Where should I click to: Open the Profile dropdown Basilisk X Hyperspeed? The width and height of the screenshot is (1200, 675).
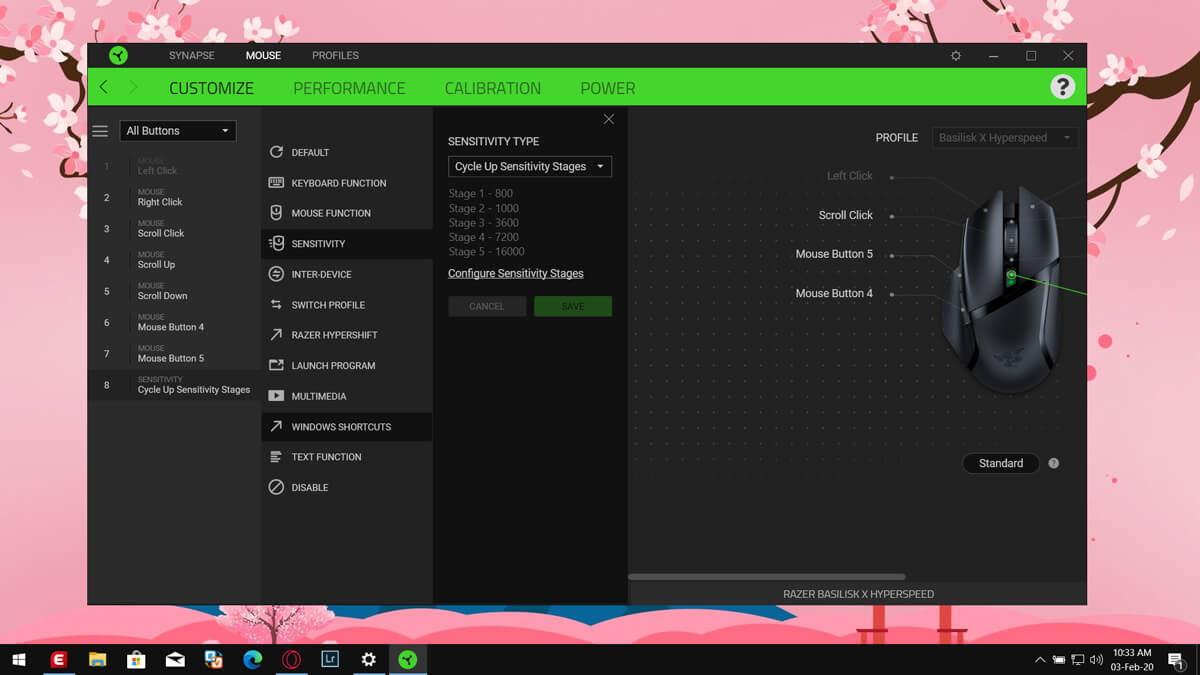(1005, 138)
